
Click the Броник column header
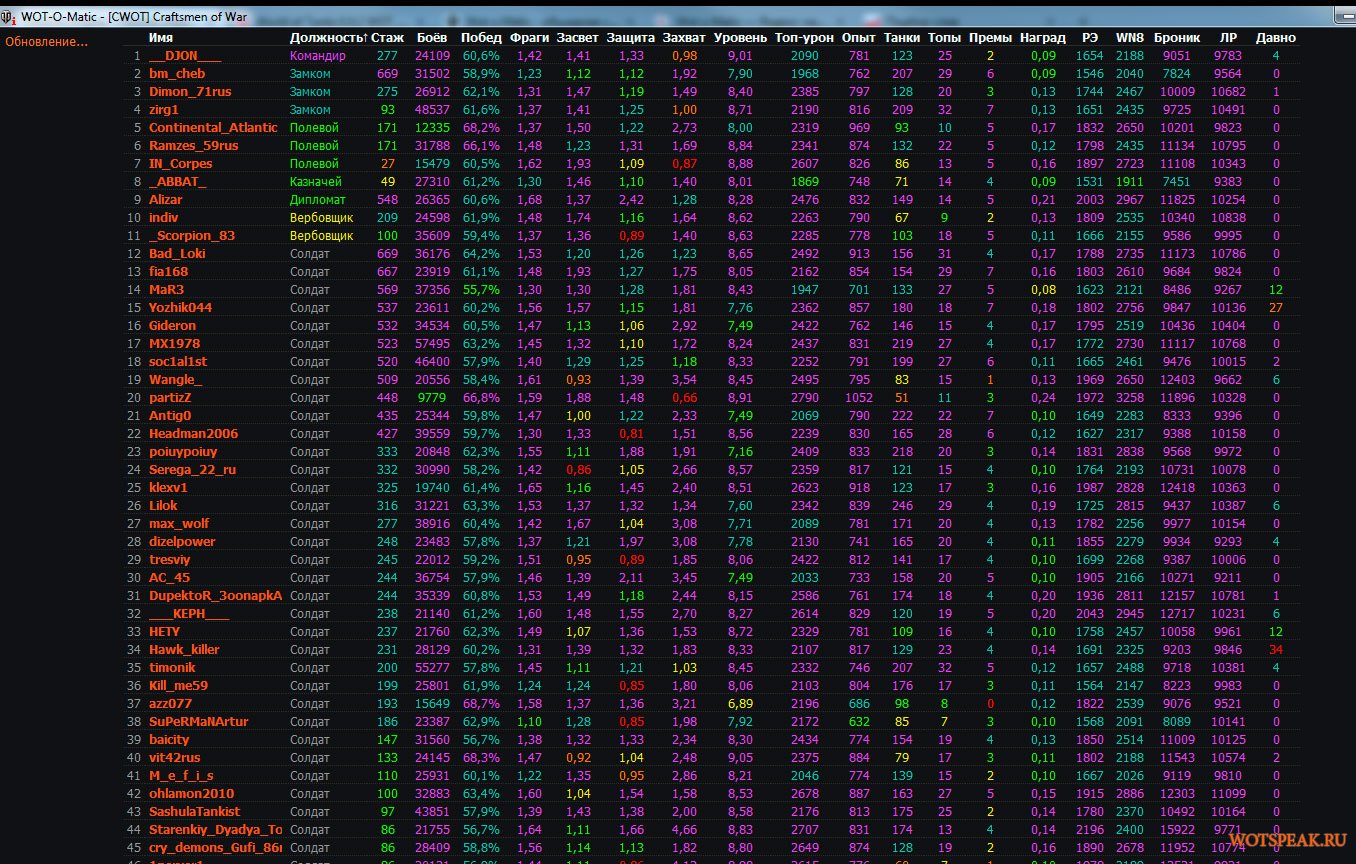click(1177, 37)
